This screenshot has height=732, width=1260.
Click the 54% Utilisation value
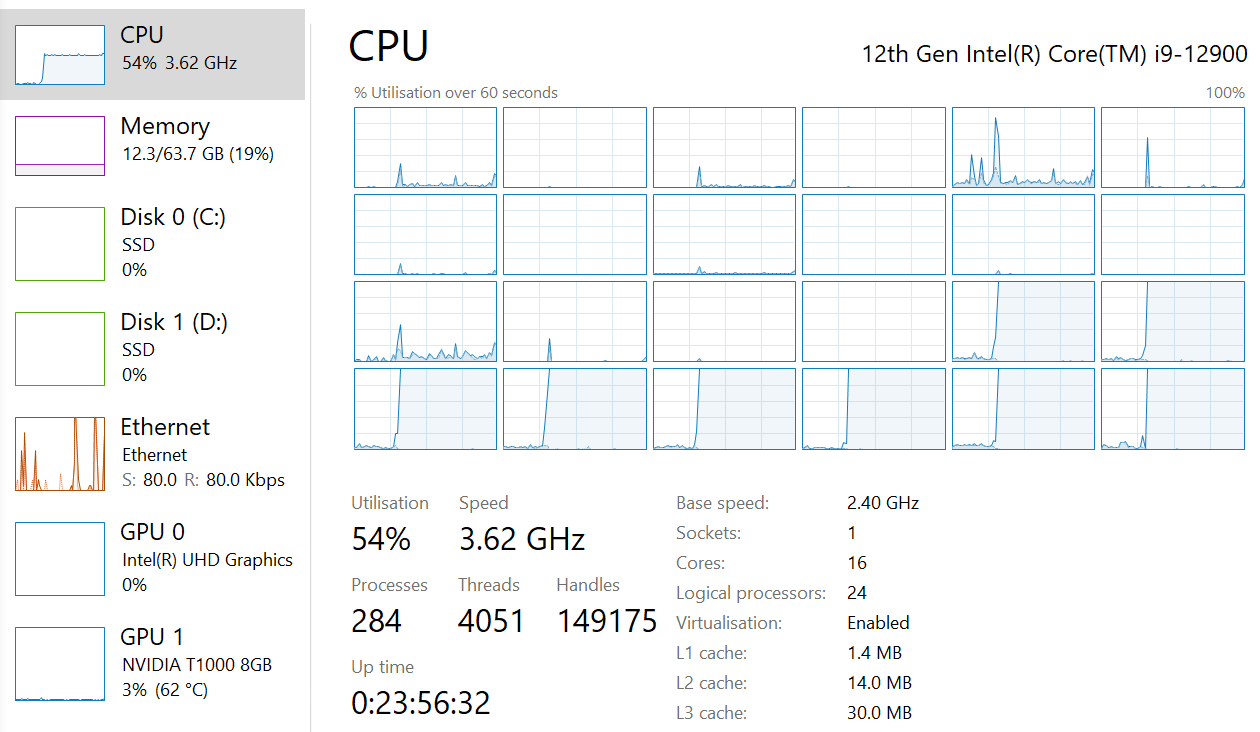click(381, 540)
